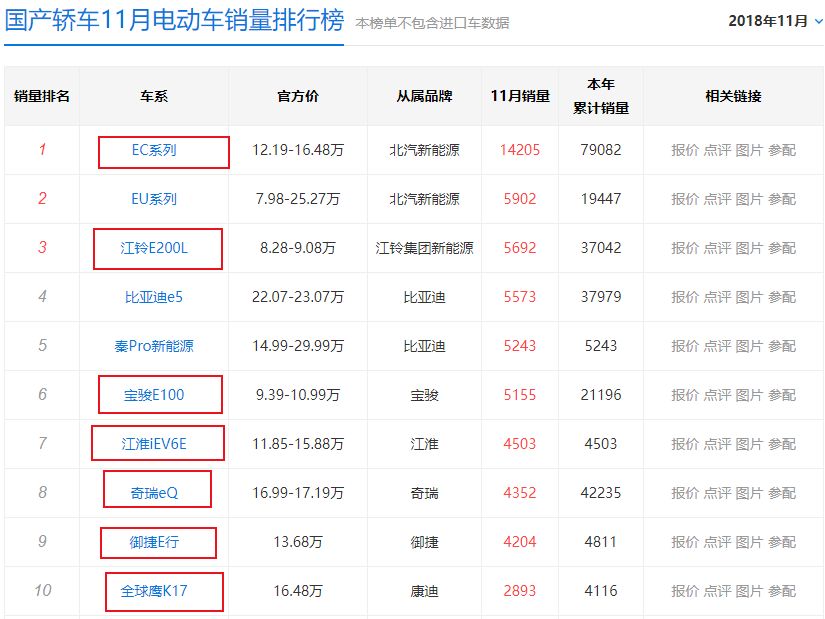Screen dimensions: 825x619
Task: Click 参配 in the 奇瑞eQ row
Action: tap(782, 493)
